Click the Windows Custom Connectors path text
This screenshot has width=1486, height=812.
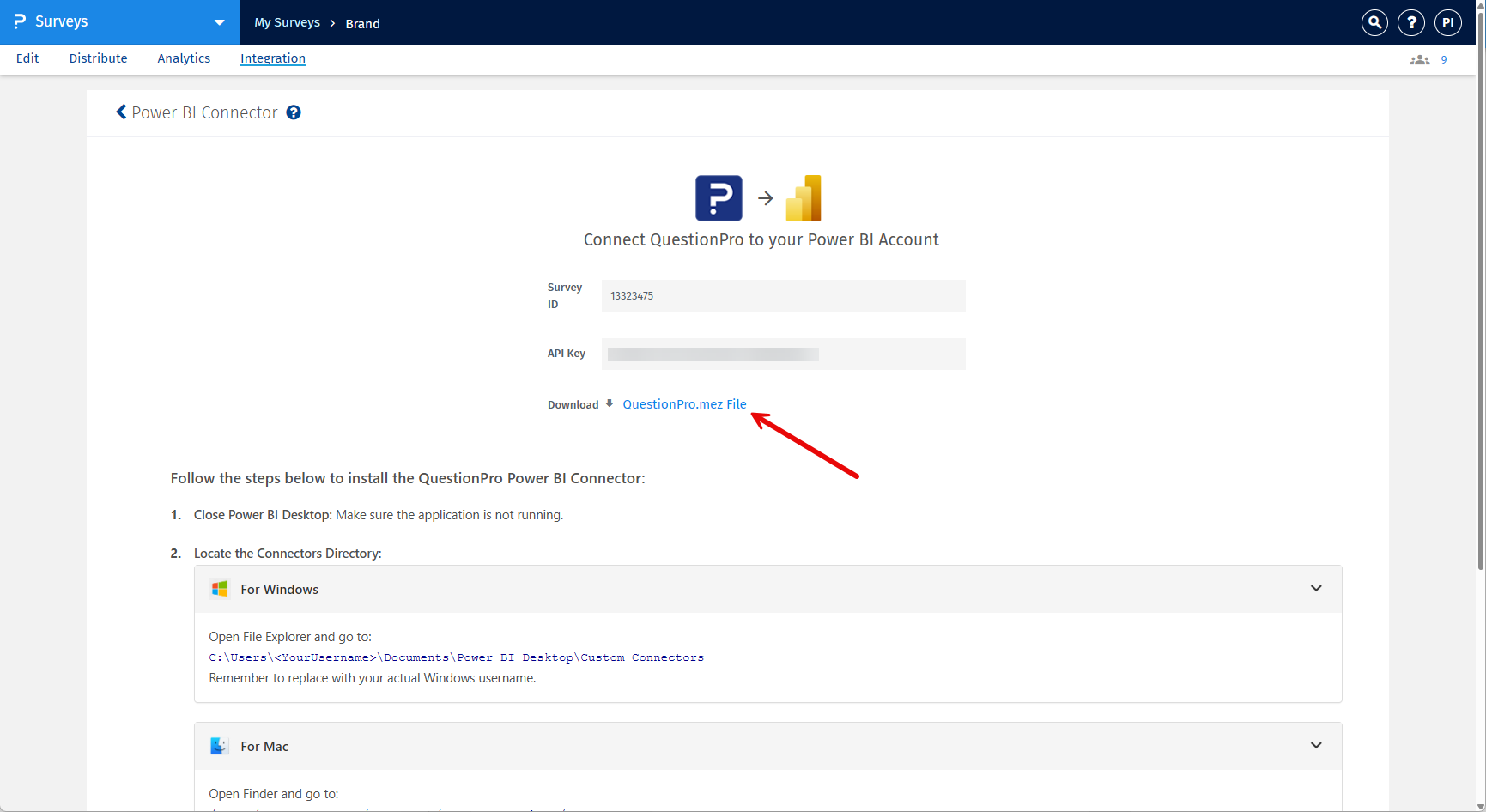[456, 657]
